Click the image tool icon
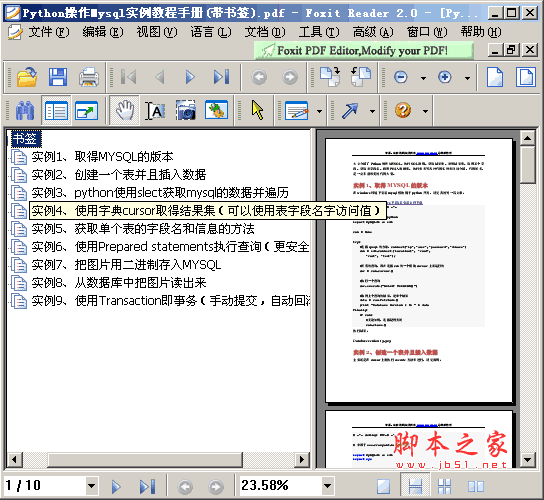 pos(216,110)
